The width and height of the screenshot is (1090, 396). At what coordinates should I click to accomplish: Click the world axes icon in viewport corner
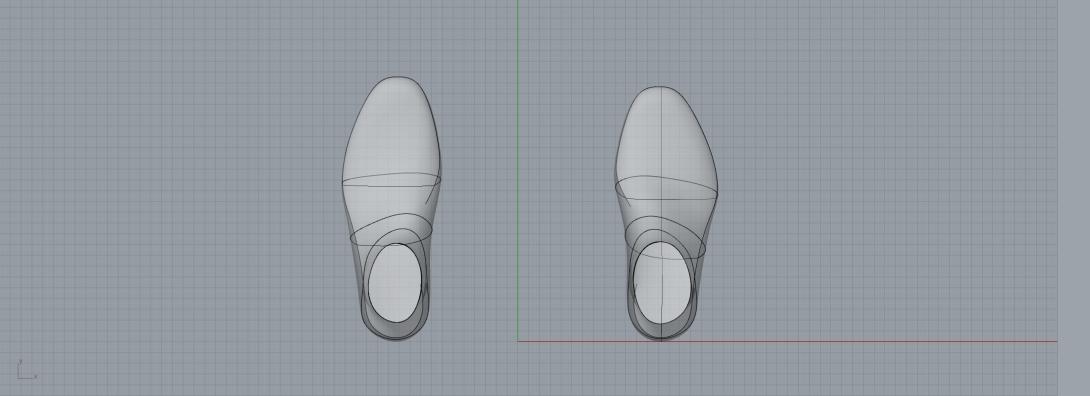click(x=26, y=370)
